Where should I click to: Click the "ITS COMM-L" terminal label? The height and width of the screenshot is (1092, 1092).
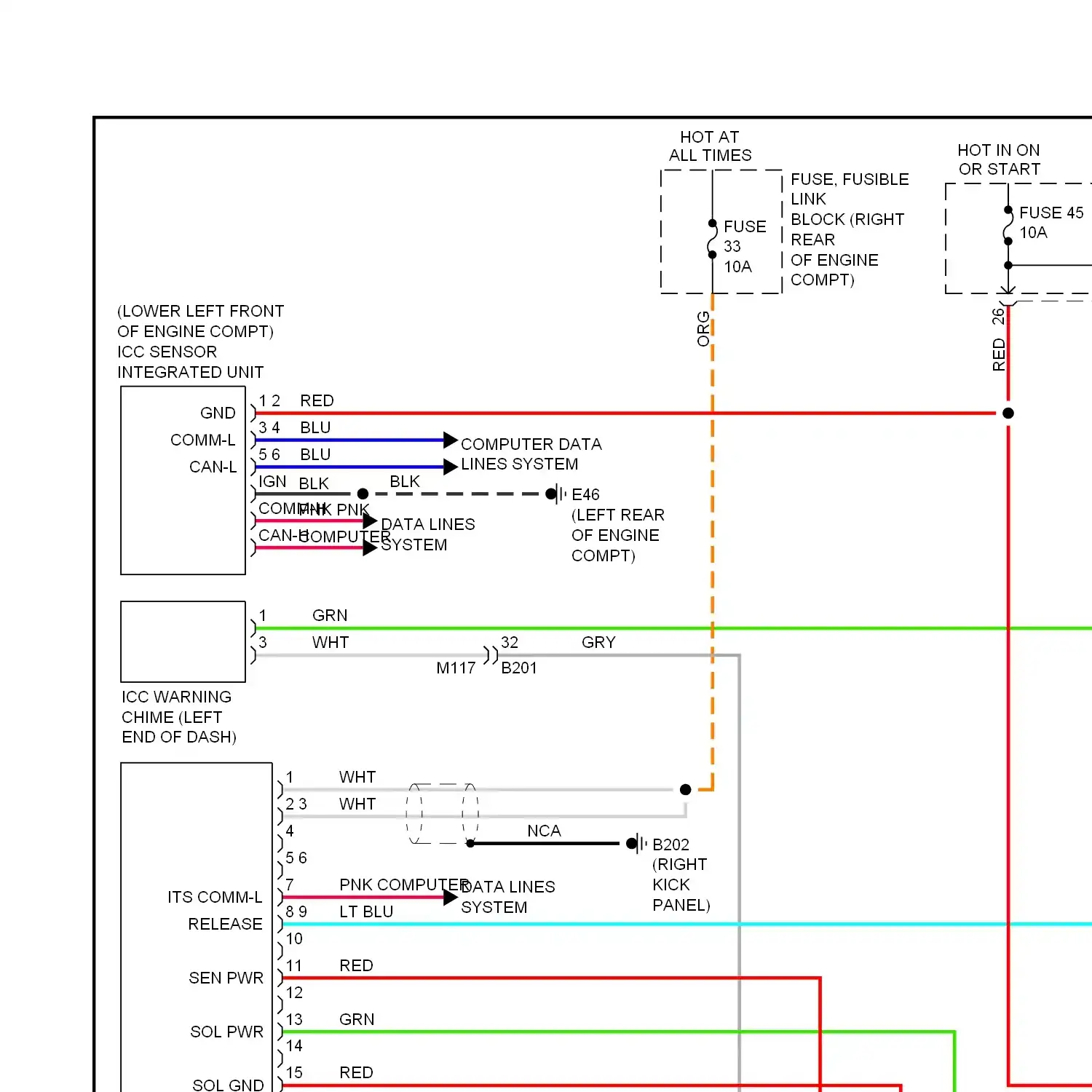click(215, 897)
